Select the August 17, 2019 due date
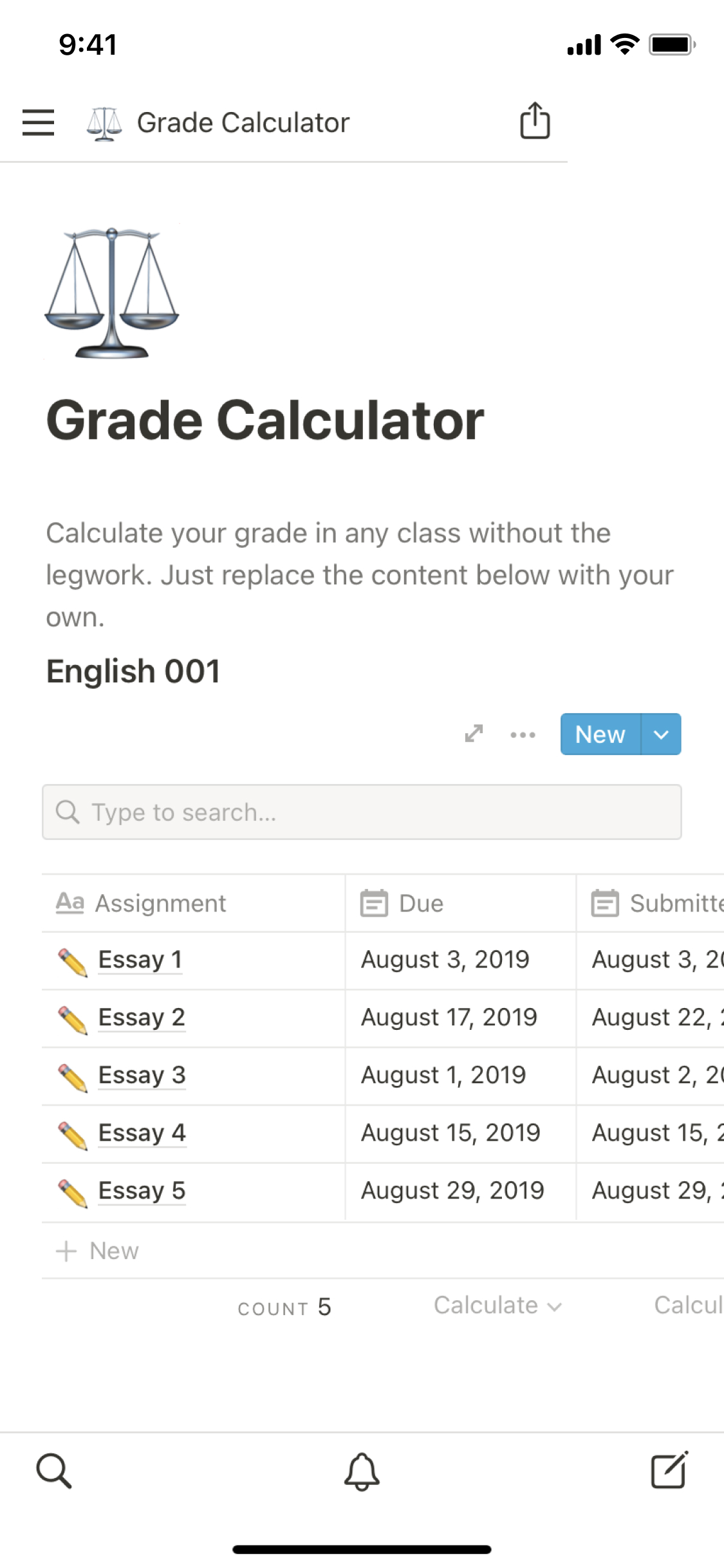Image resolution: width=724 pixels, height=1568 pixels. 449,1018
